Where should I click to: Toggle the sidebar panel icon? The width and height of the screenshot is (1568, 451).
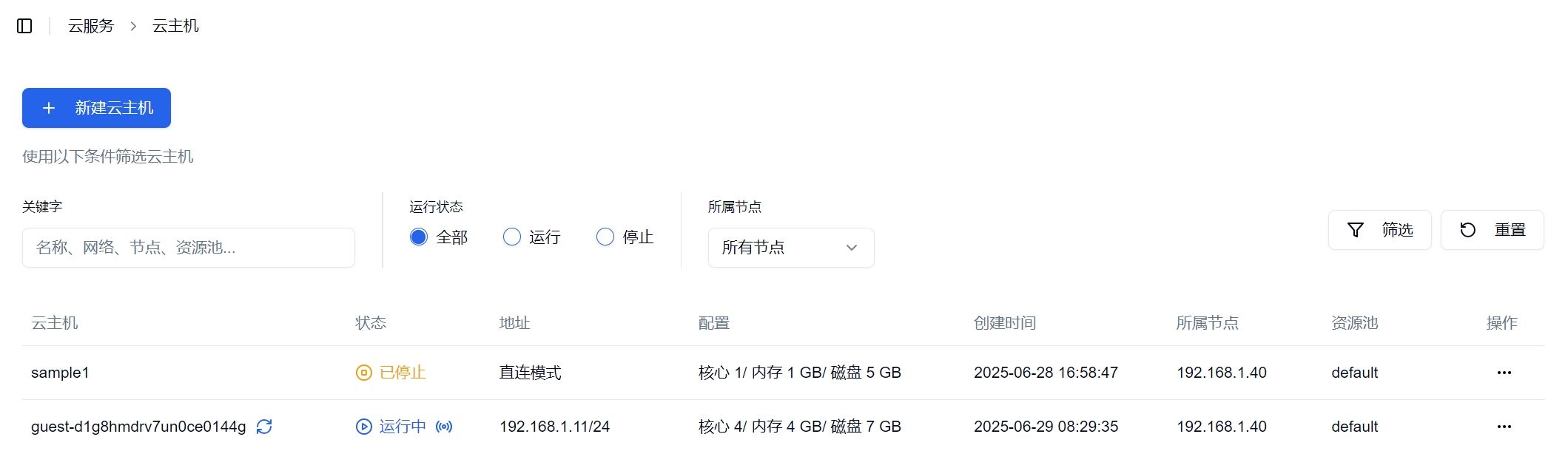24,26
